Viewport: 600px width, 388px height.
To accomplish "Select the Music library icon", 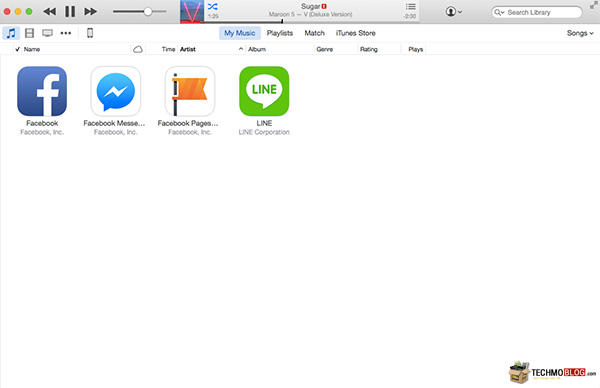I will (x=11, y=33).
